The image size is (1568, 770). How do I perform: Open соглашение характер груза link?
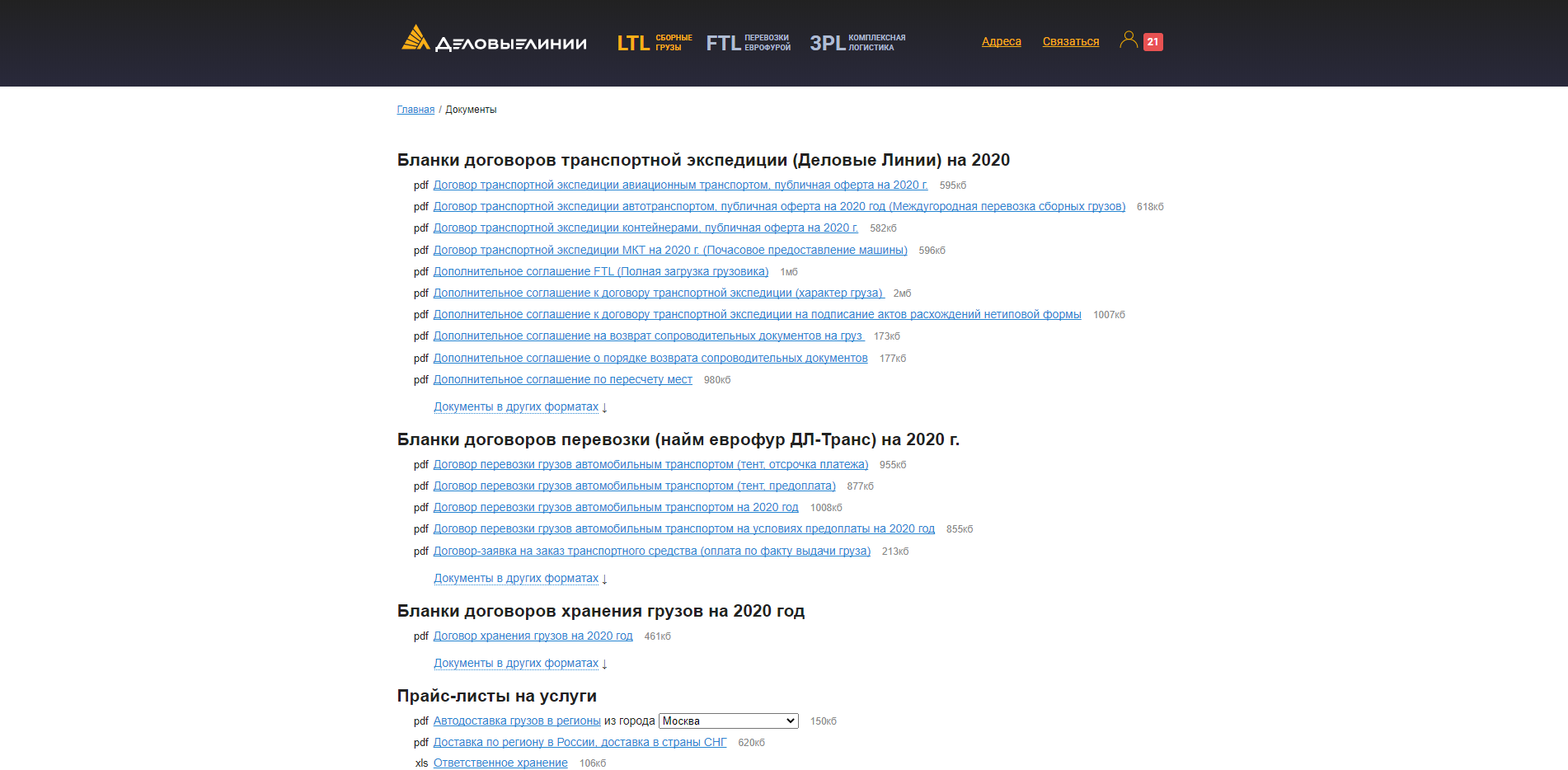(658, 293)
